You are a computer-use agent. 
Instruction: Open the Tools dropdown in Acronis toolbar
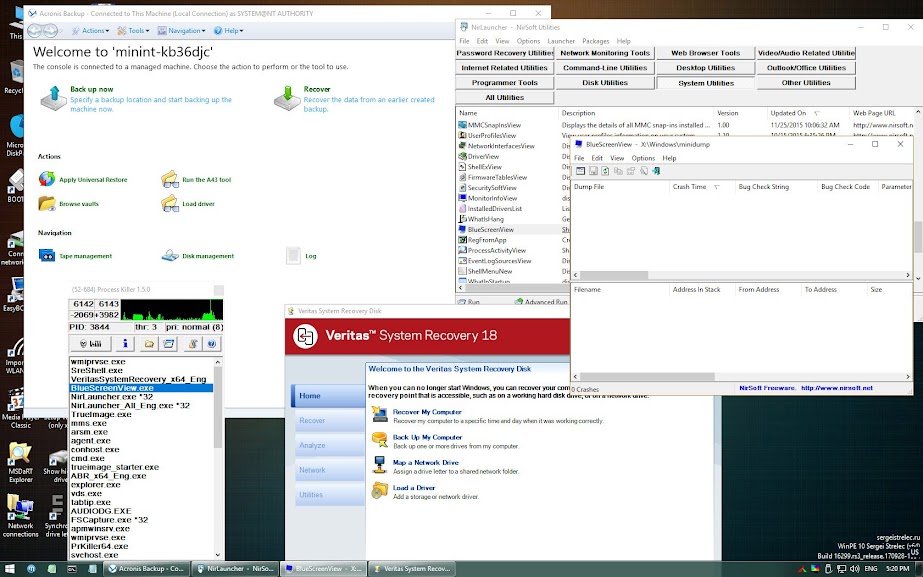(x=133, y=31)
